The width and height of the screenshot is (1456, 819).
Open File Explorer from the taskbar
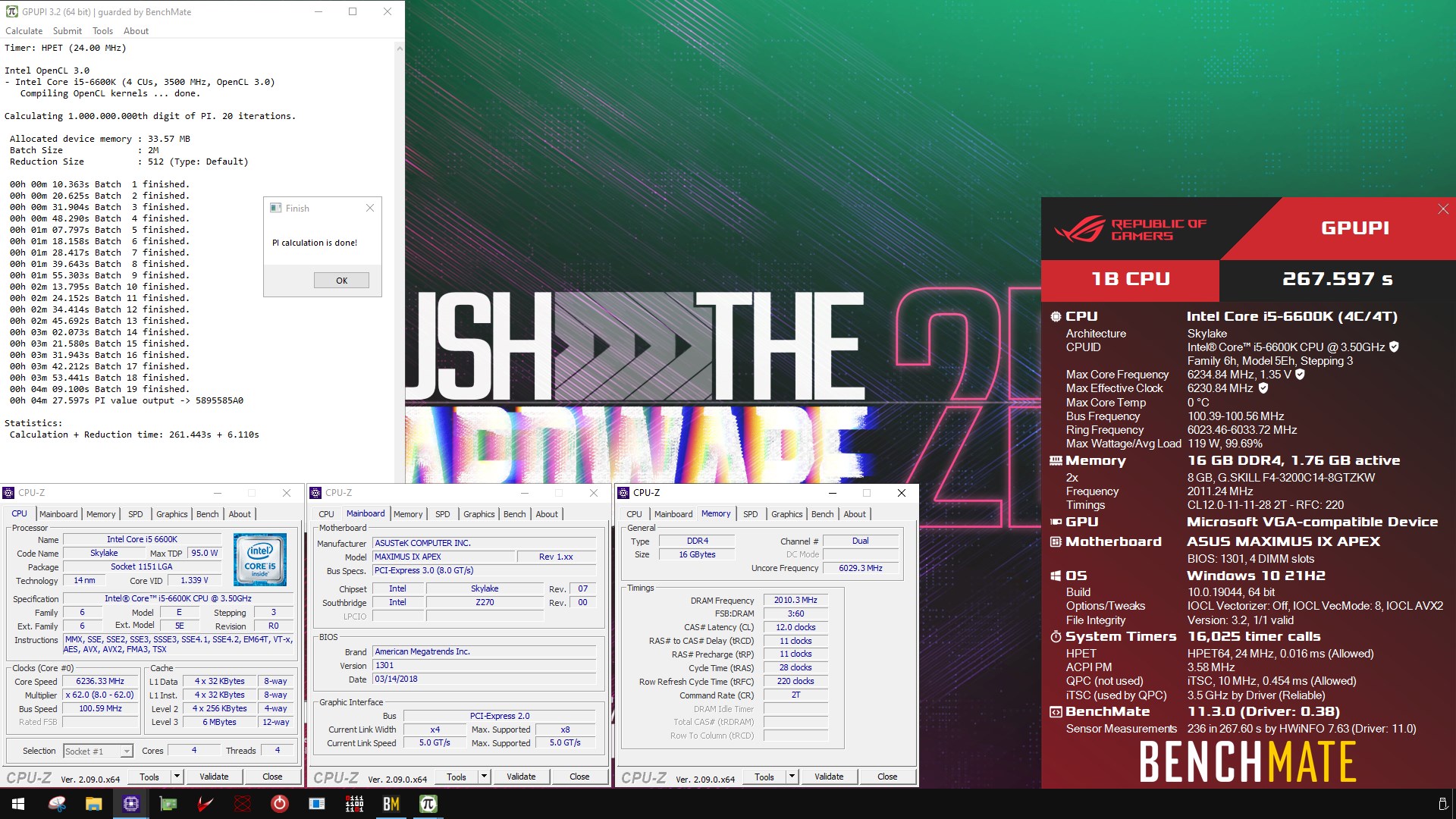tap(94, 804)
